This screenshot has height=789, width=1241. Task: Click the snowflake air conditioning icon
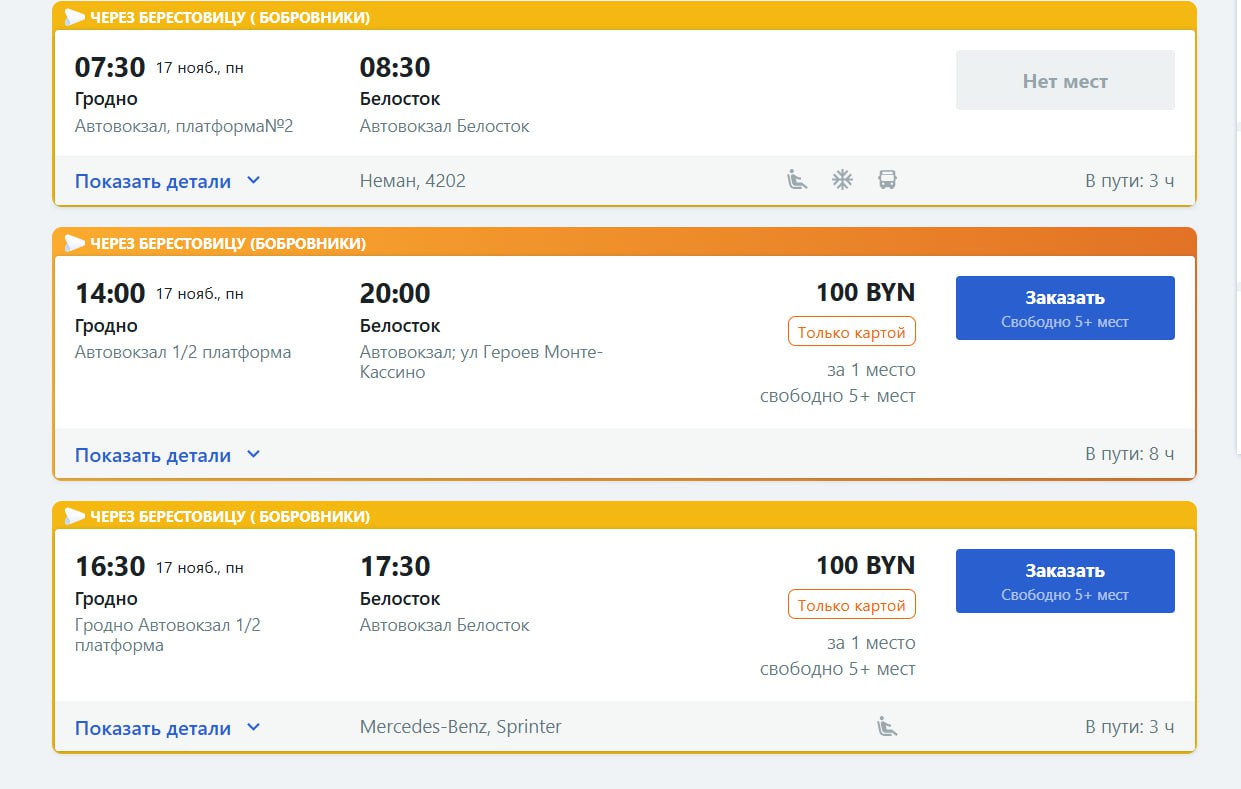coord(843,180)
